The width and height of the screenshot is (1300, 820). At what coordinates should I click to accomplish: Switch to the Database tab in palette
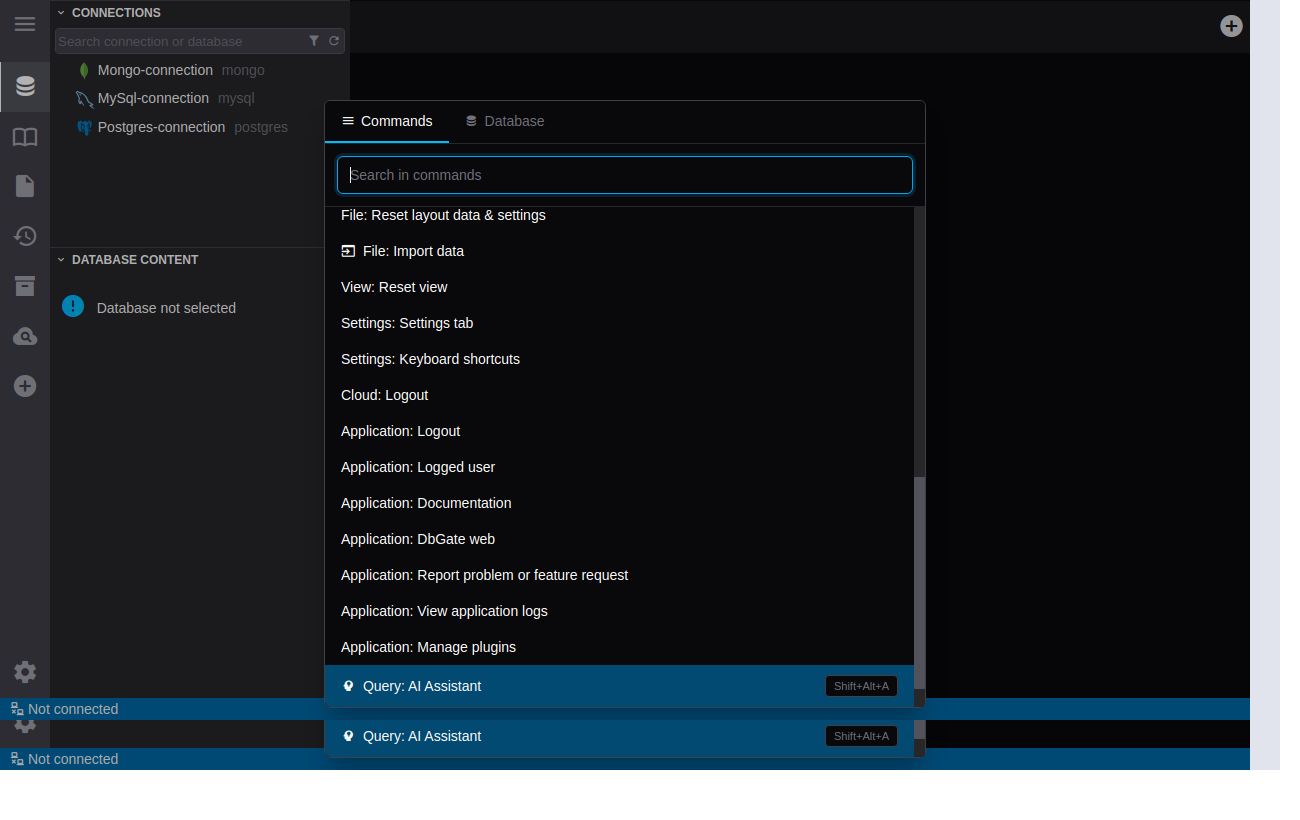(505, 121)
